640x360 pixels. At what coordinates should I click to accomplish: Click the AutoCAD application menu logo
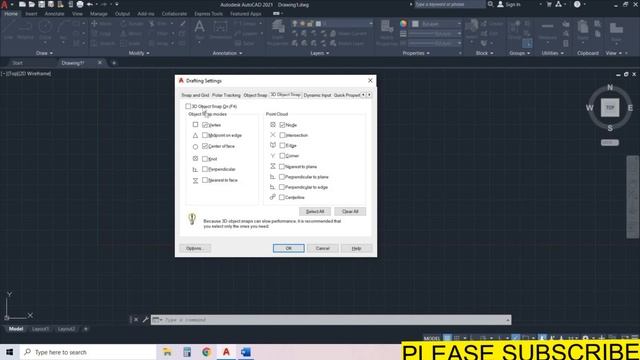4,5
